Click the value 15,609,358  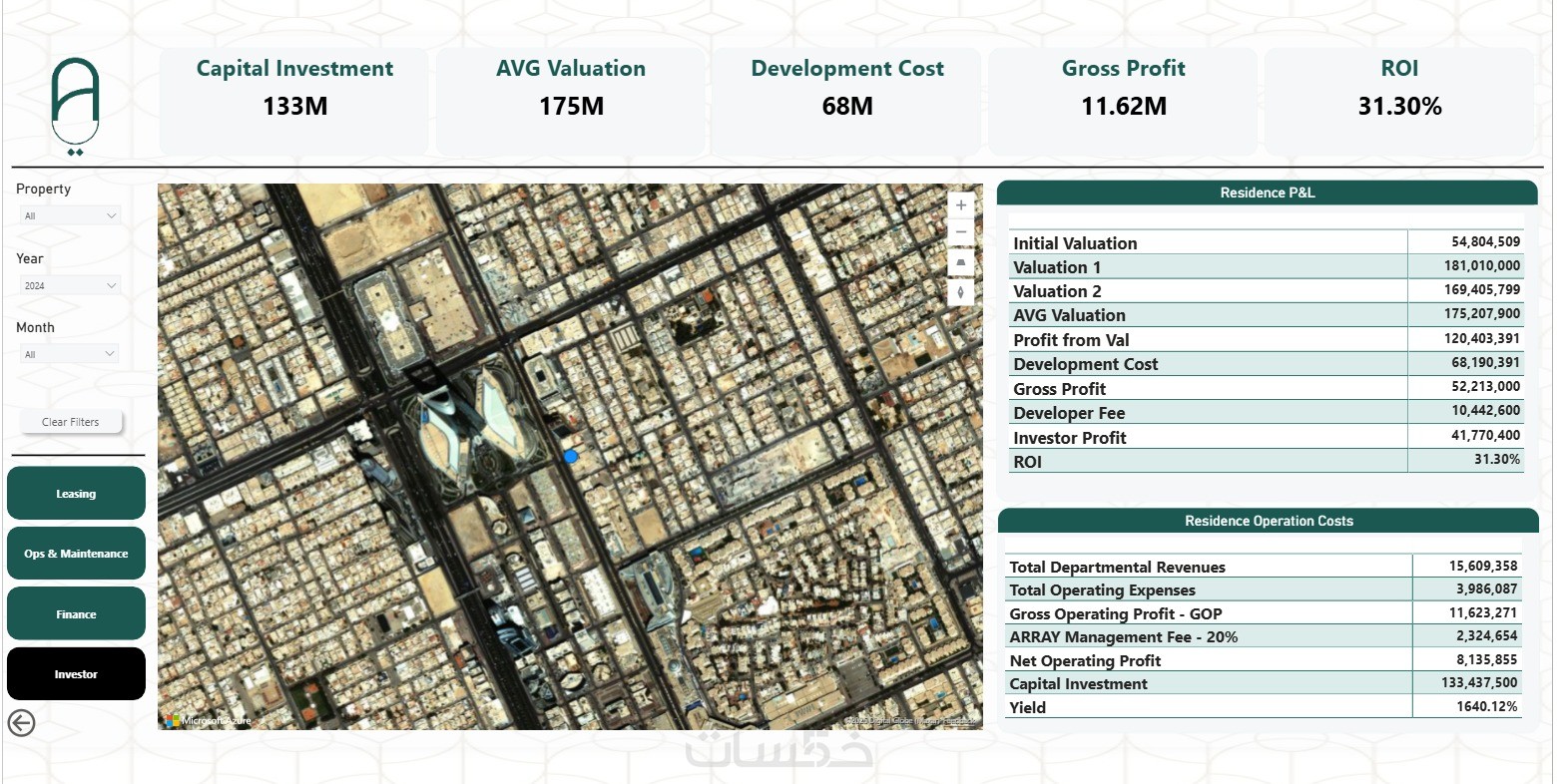click(x=1483, y=567)
